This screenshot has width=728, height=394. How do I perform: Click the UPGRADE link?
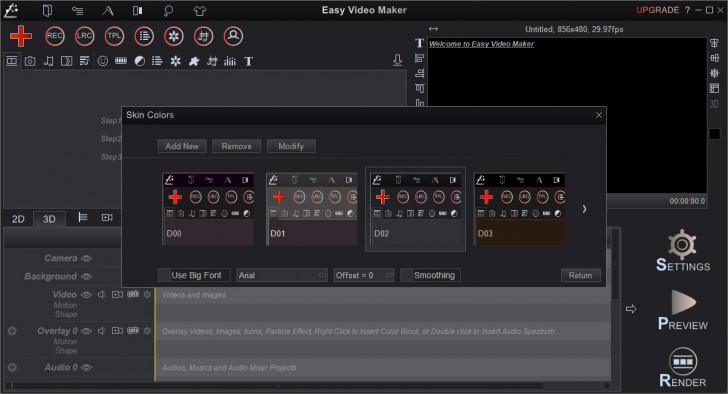tap(657, 10)
